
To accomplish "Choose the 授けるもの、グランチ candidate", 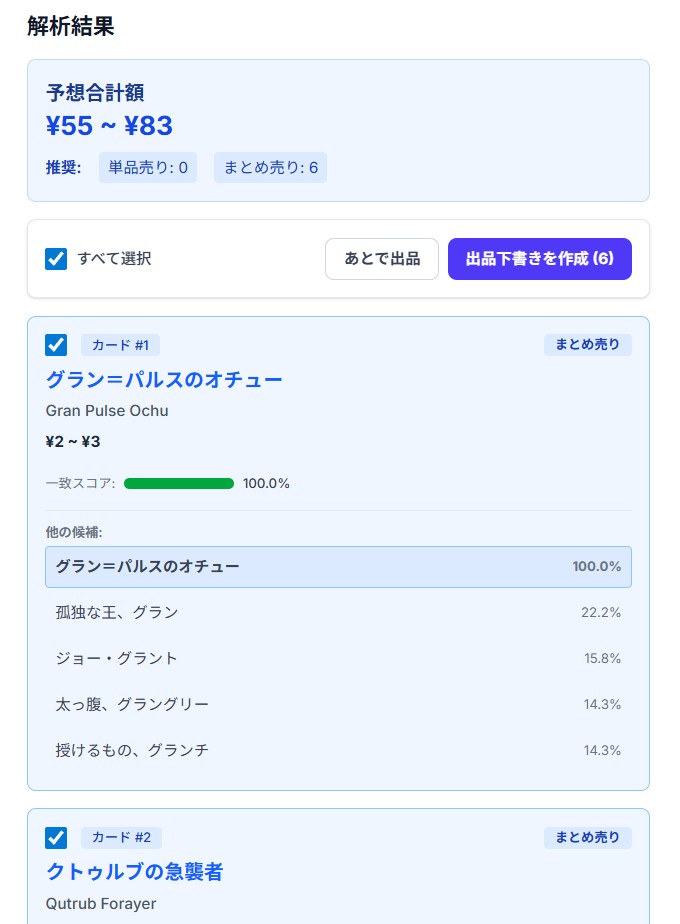I will pyautogui.click(x=338, y=750).
